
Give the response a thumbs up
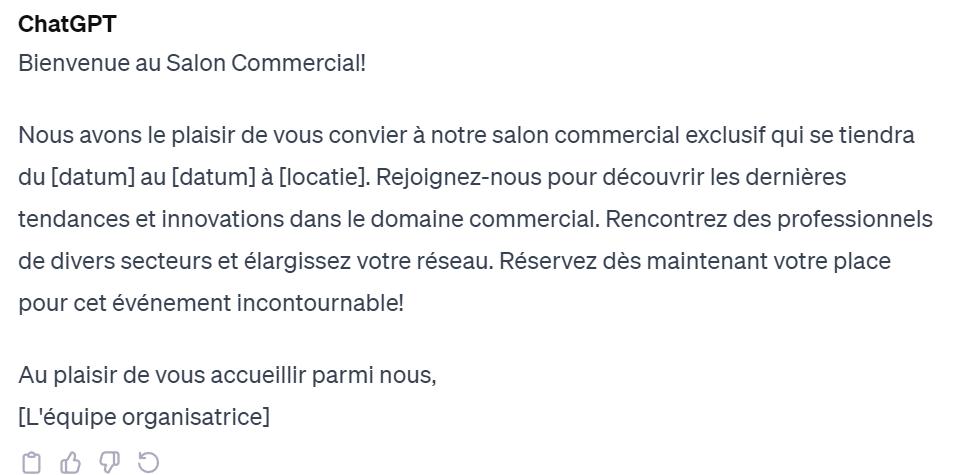(71, 462)
